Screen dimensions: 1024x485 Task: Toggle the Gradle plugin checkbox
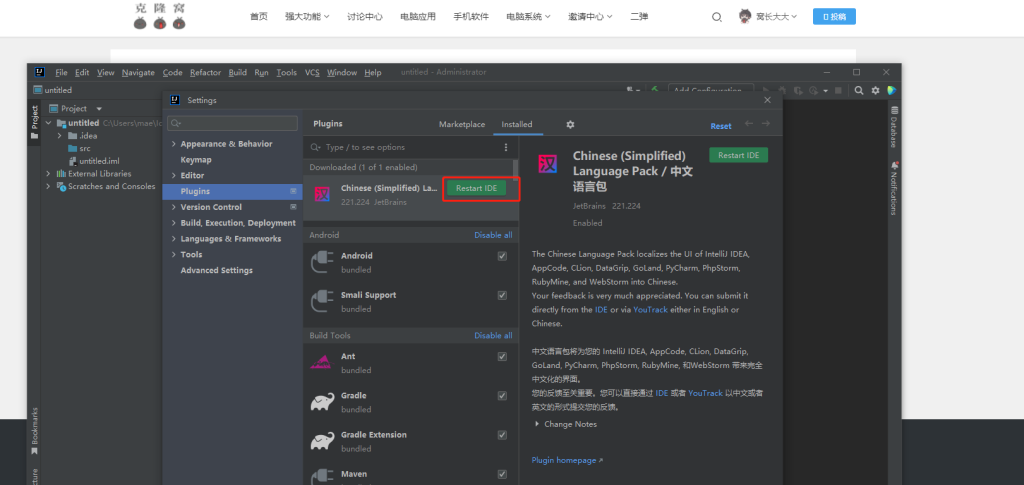coord(502,396)
